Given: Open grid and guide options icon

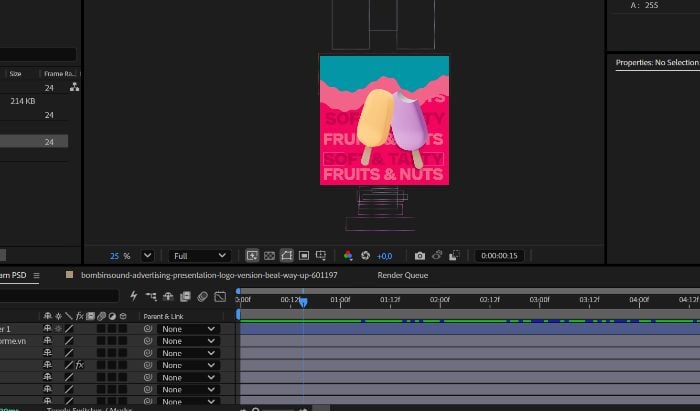Looking at the screenshot, I should pyautogui.click(x=321, y=256).
